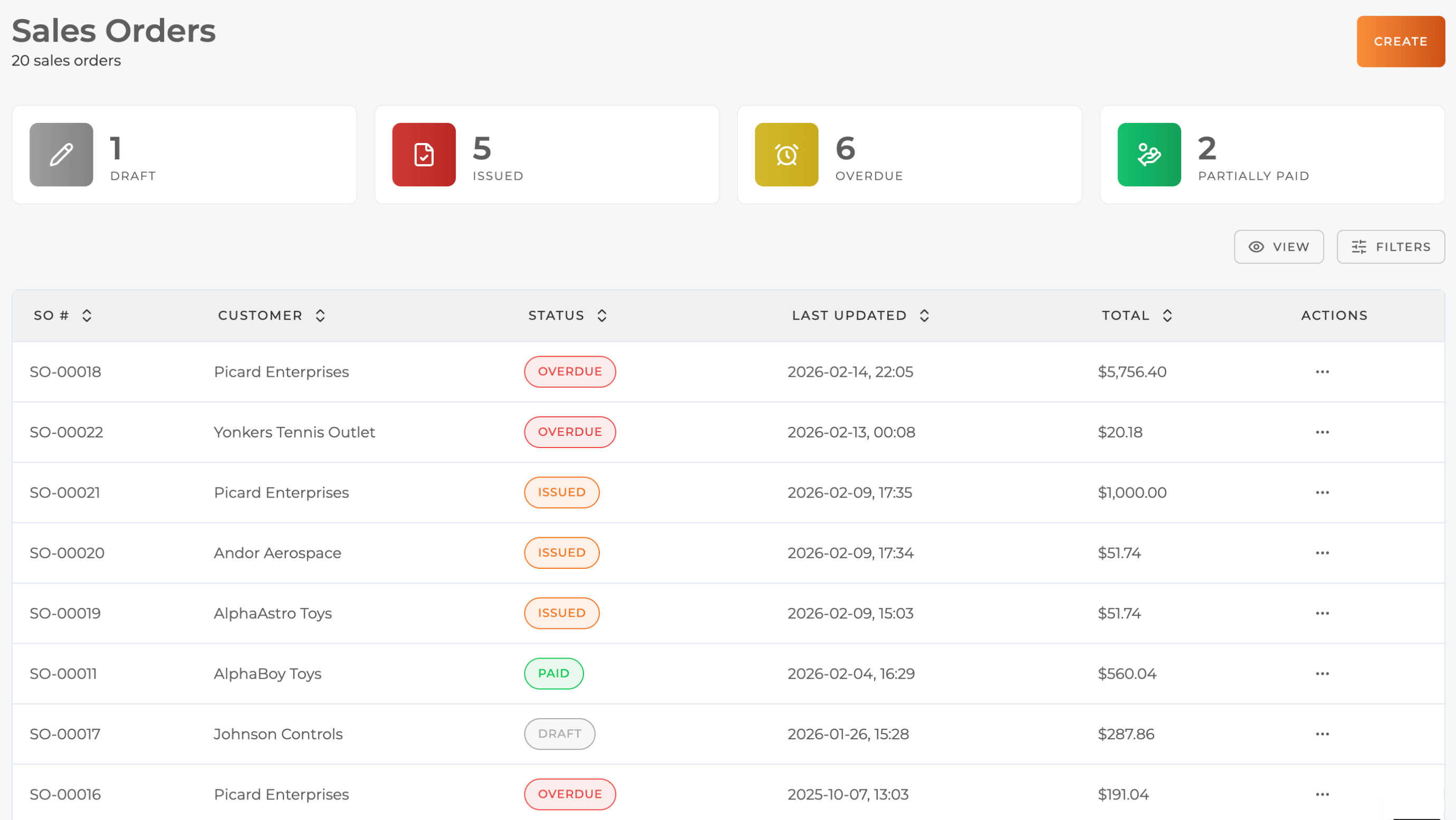The image size is (1456, 820).
Task: Sort orders by Total column
Action: tap(1166, 316)
